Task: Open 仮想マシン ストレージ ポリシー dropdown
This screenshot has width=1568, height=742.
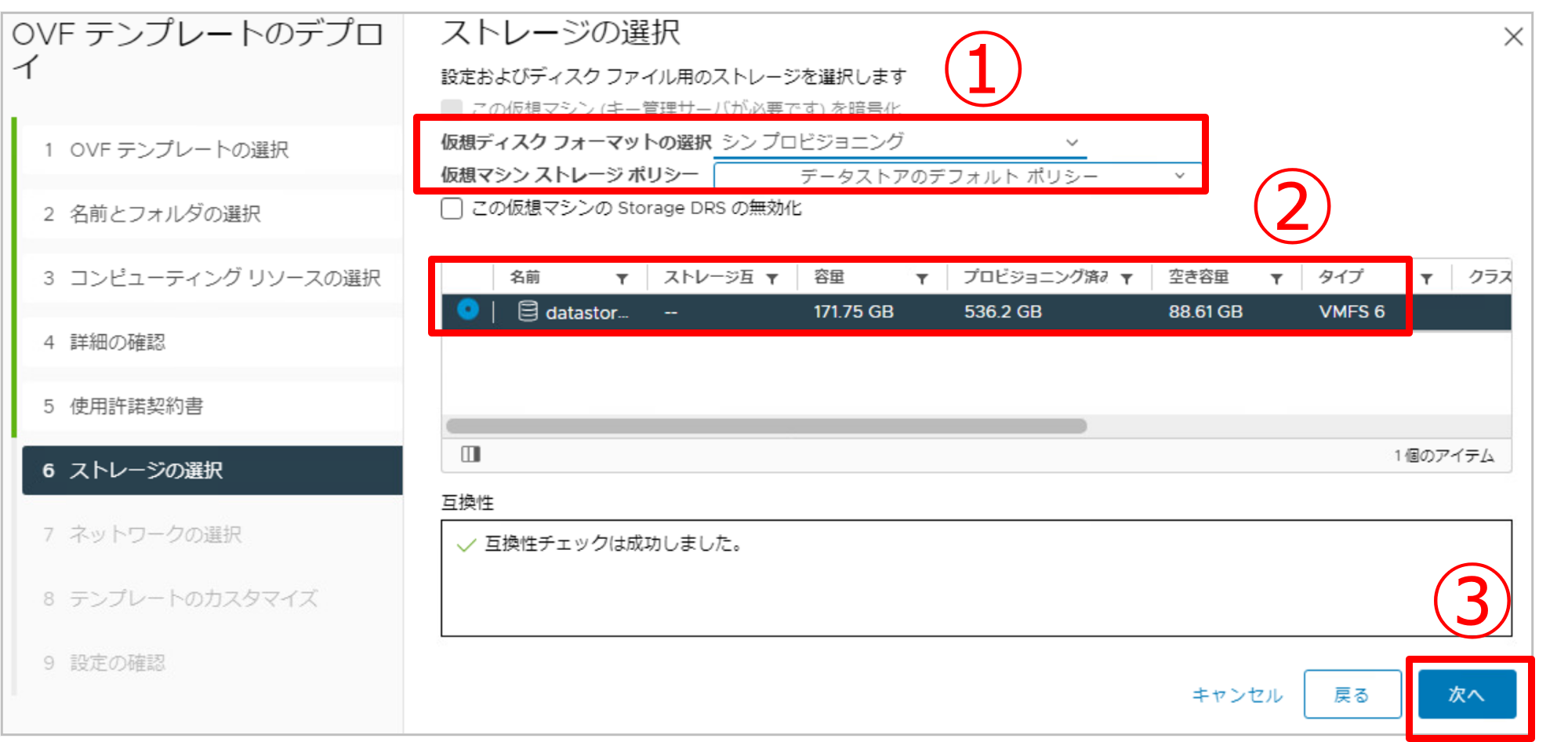Action: [957, 176]
